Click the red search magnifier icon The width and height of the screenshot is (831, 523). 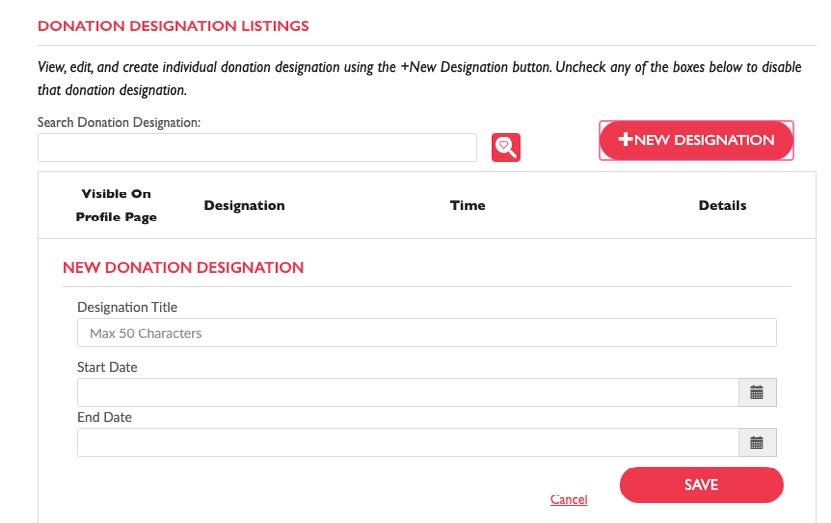[x=506, y=147]
